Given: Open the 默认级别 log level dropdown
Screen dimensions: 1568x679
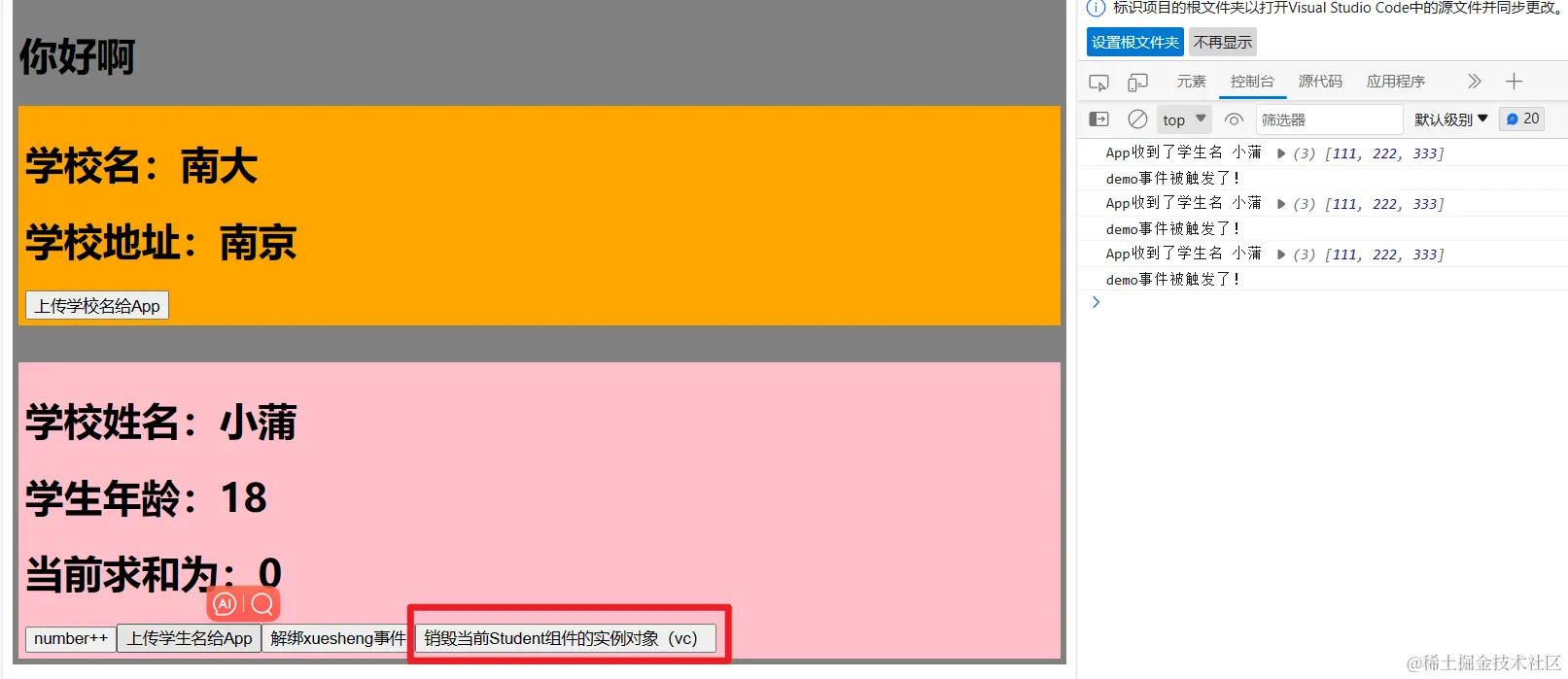Looking at the screenshot, I should [1451, 119].
